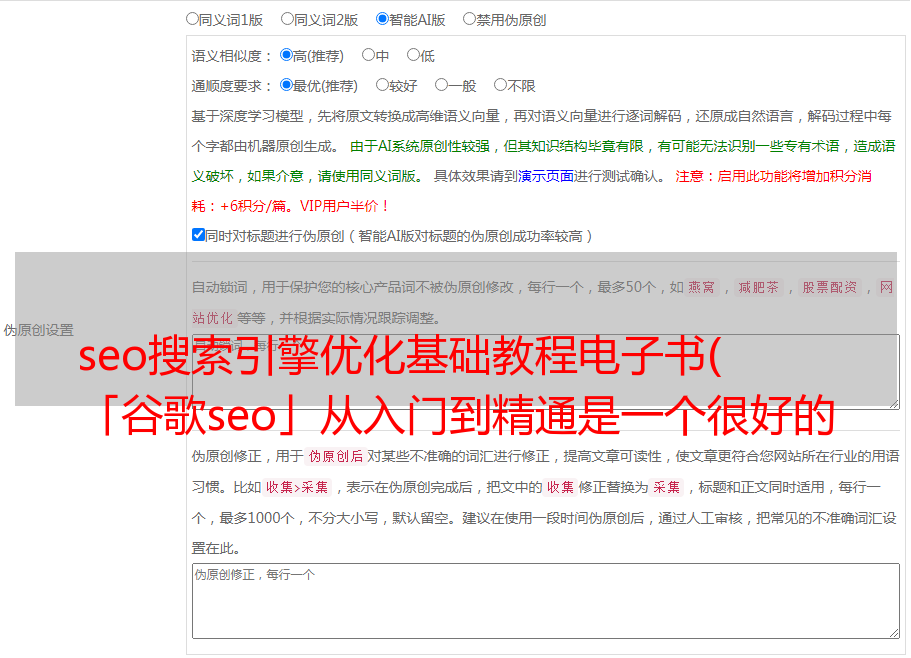The height and width of the screenshot is (658, 911).
Task: Select 禁用伪原创 radio option
Action: [469, 19]
